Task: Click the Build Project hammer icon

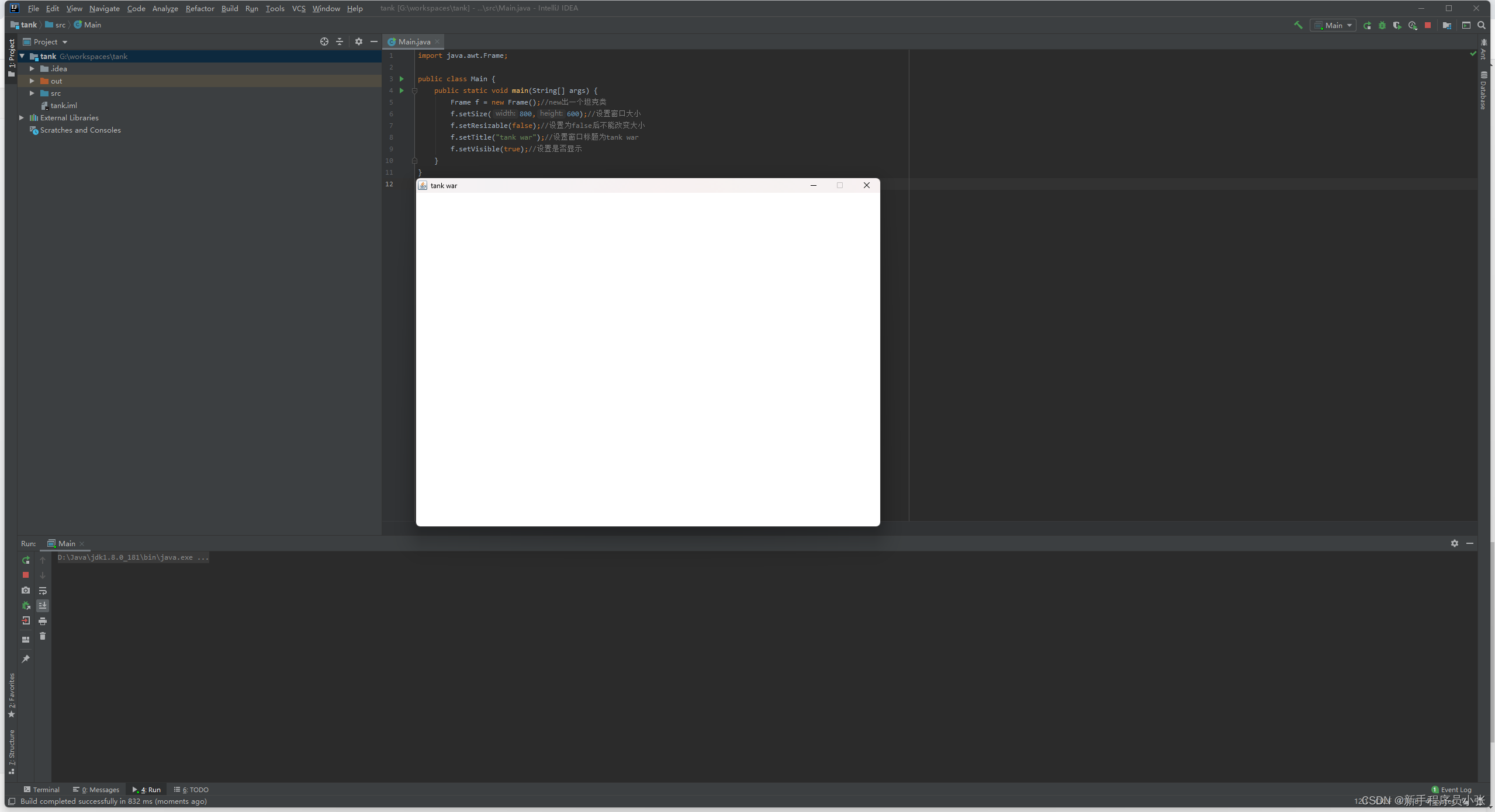Action: (1298, 25)
